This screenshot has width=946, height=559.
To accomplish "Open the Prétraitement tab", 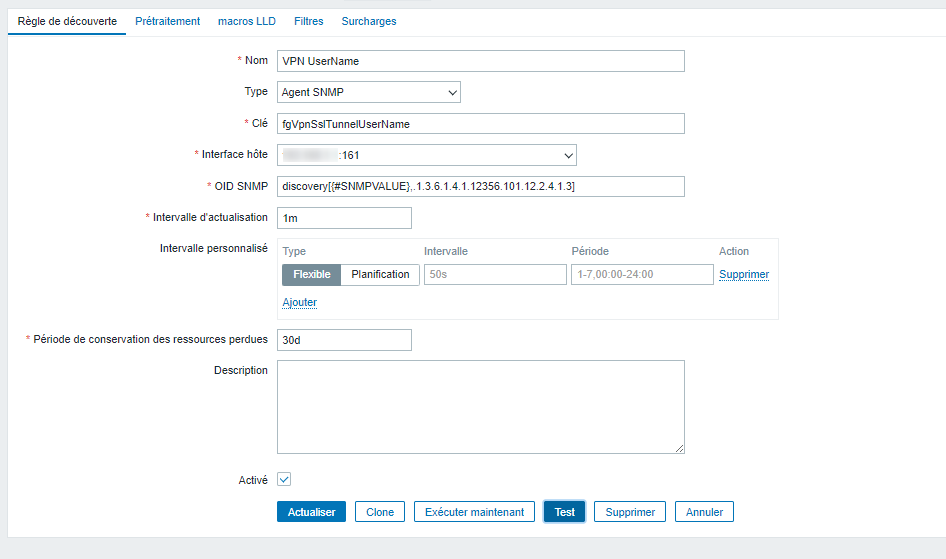I will [x=167, y=21].
